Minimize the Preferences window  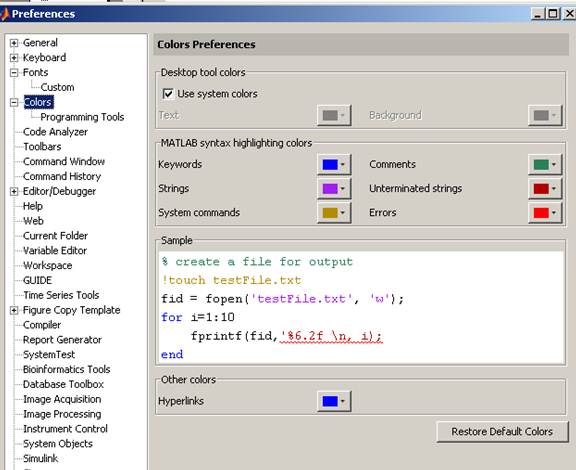(x=537, y=14)
